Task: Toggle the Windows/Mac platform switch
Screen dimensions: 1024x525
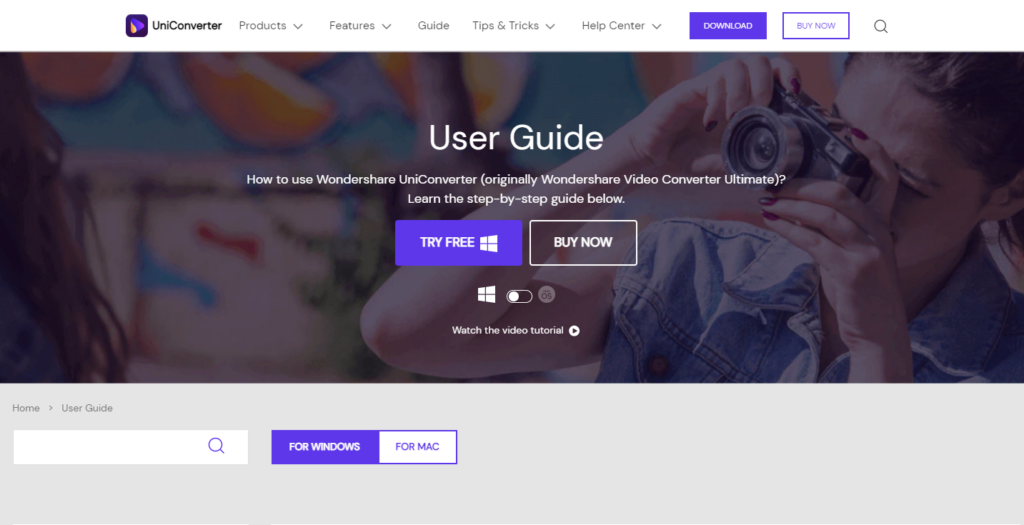Action: click(519, 296)
